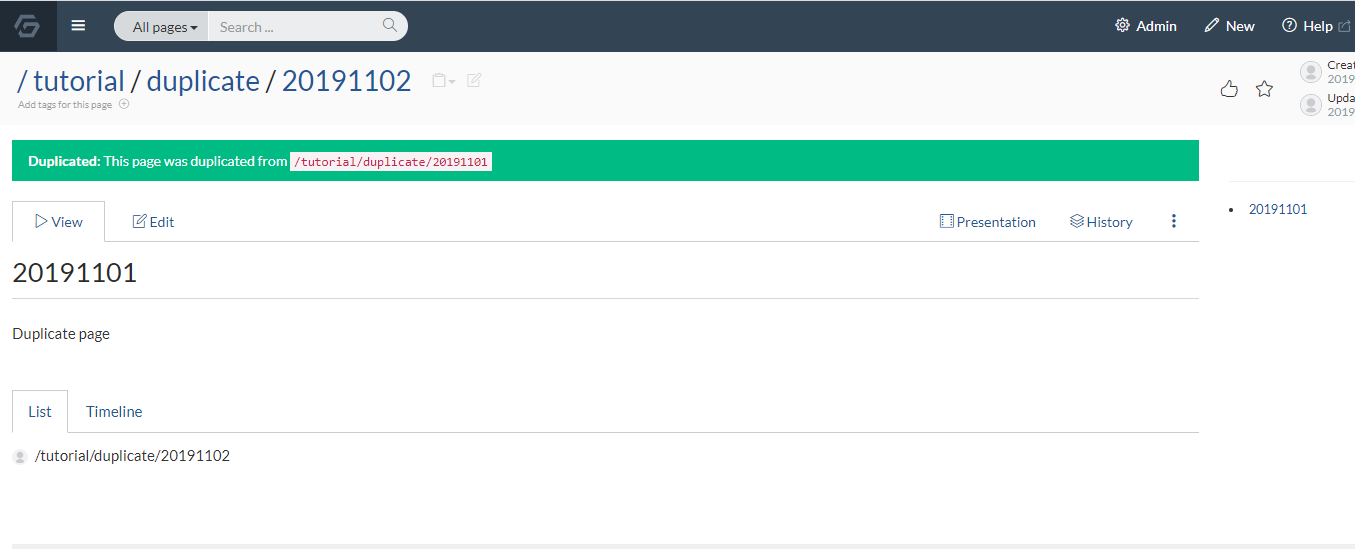Click the edit page path icon
Screen dimensions: 1355x551
[x=474, y=80]
